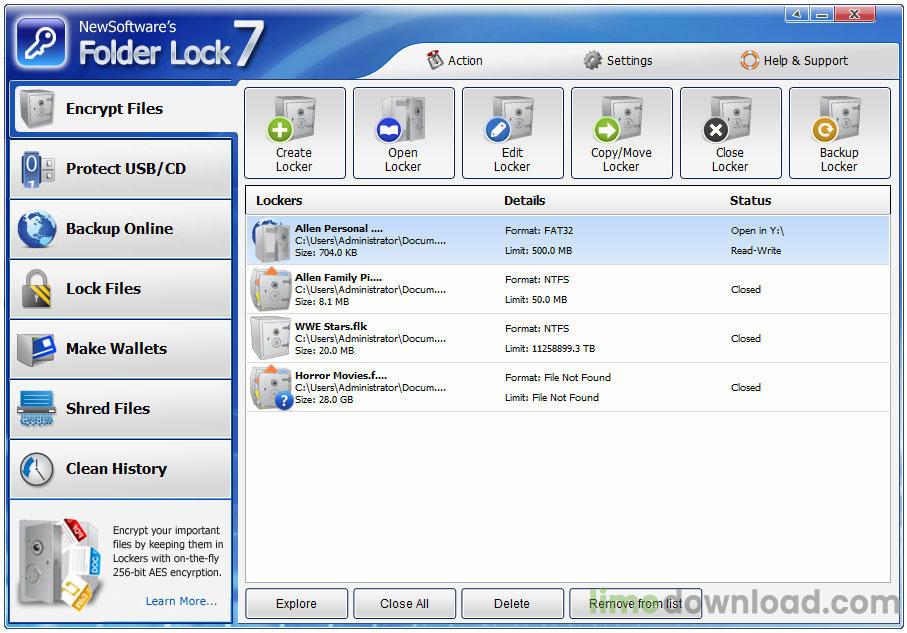Viewport: 907px width, 633px height.
Task: Click the Create Locker safe icon
Action: coord(293,119)
